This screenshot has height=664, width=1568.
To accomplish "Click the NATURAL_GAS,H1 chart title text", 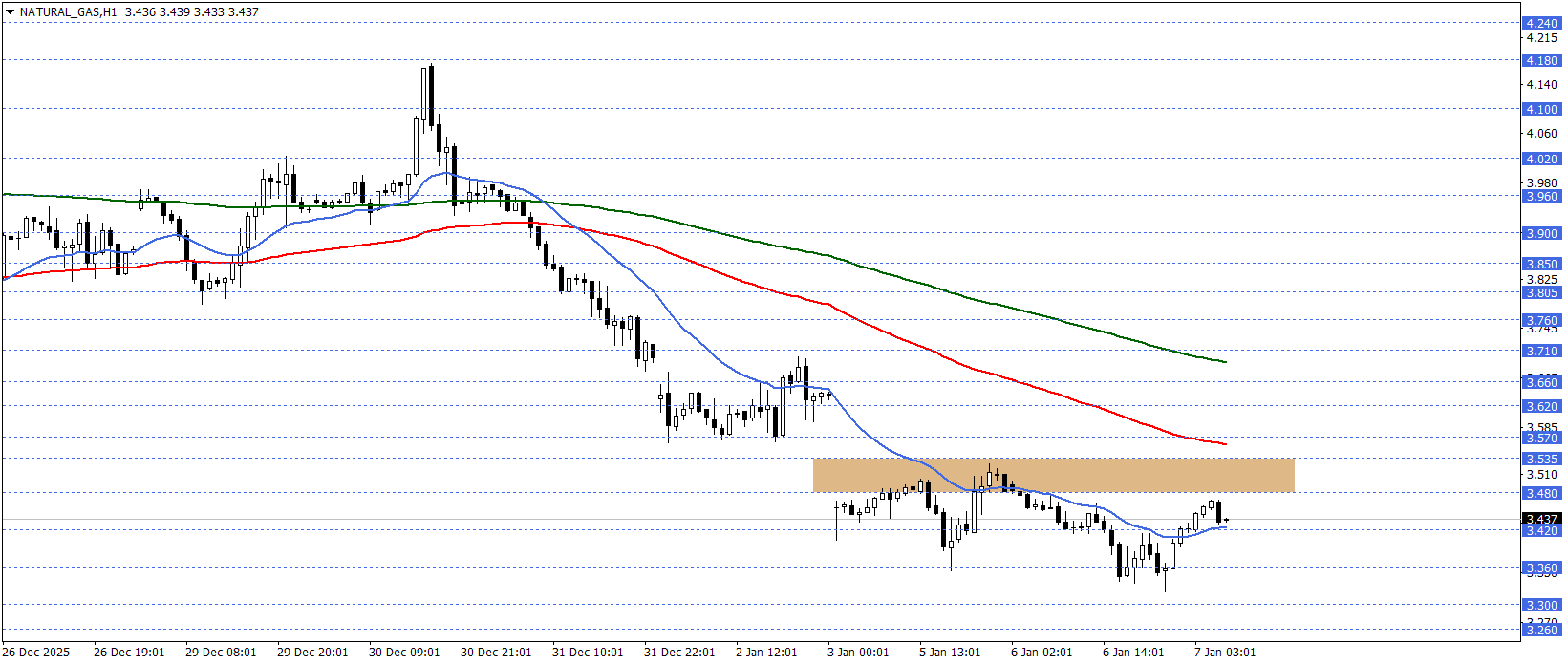I will [68, 12].
